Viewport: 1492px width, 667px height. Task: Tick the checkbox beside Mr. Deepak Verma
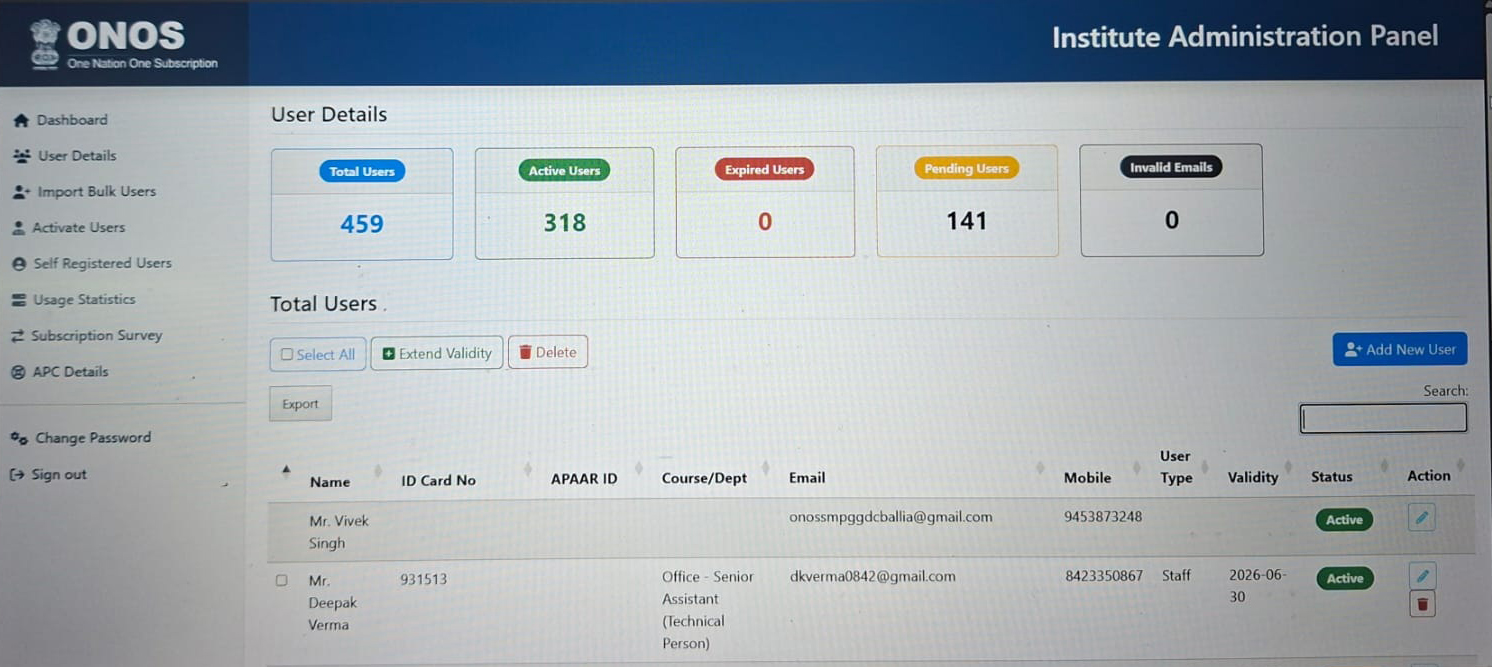click(281, 580)
